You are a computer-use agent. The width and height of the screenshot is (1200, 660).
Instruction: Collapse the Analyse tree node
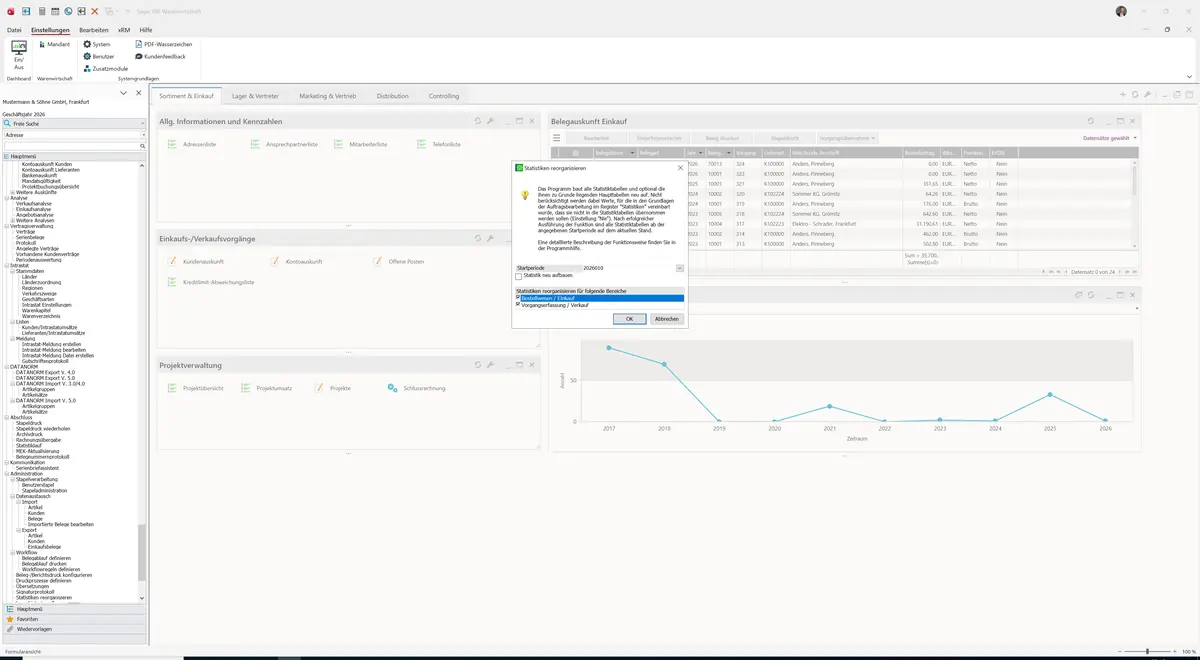(6, 198)
